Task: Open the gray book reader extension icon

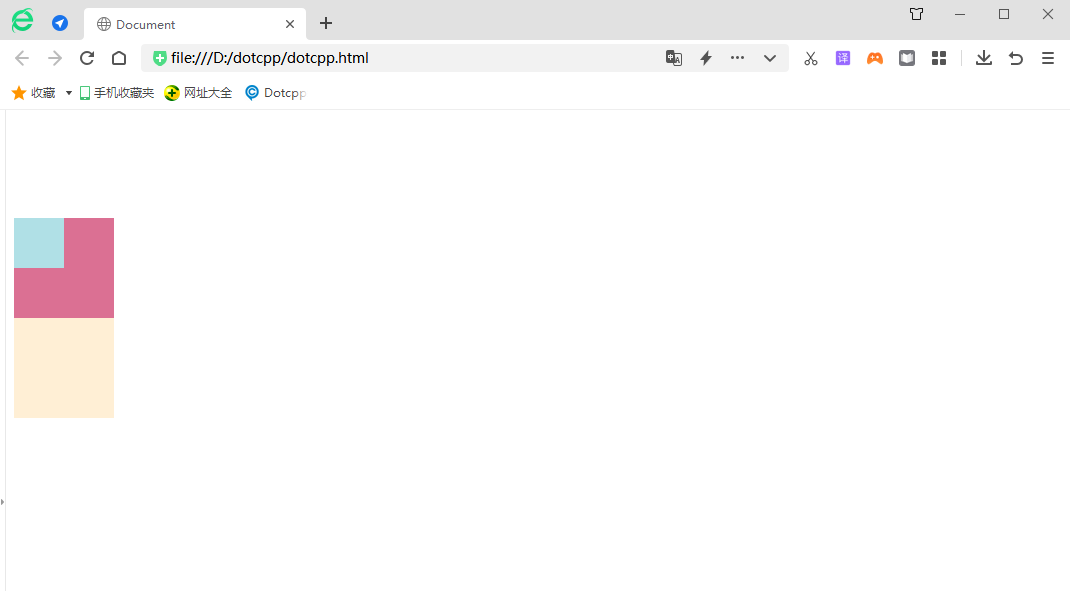Action: point(907,58)
